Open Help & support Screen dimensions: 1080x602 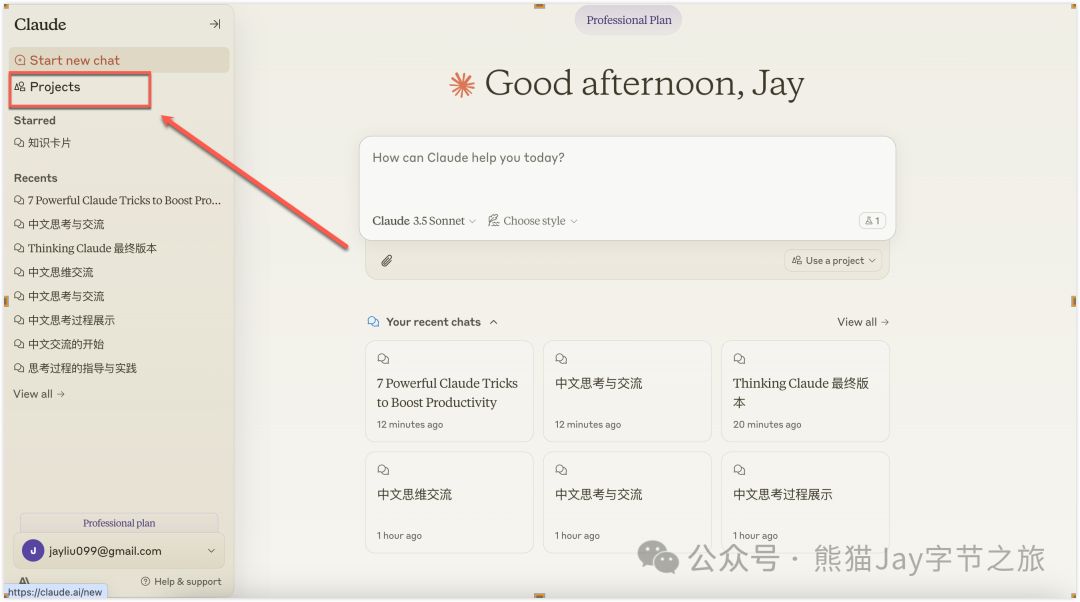coord(181,581)
